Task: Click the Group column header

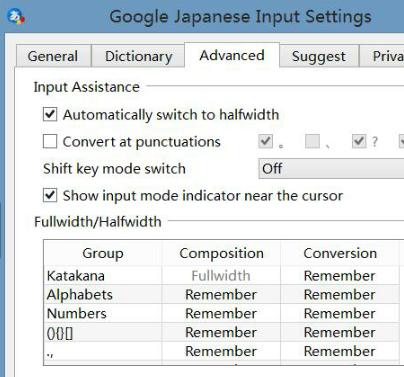Action: (x=103, y=253)
